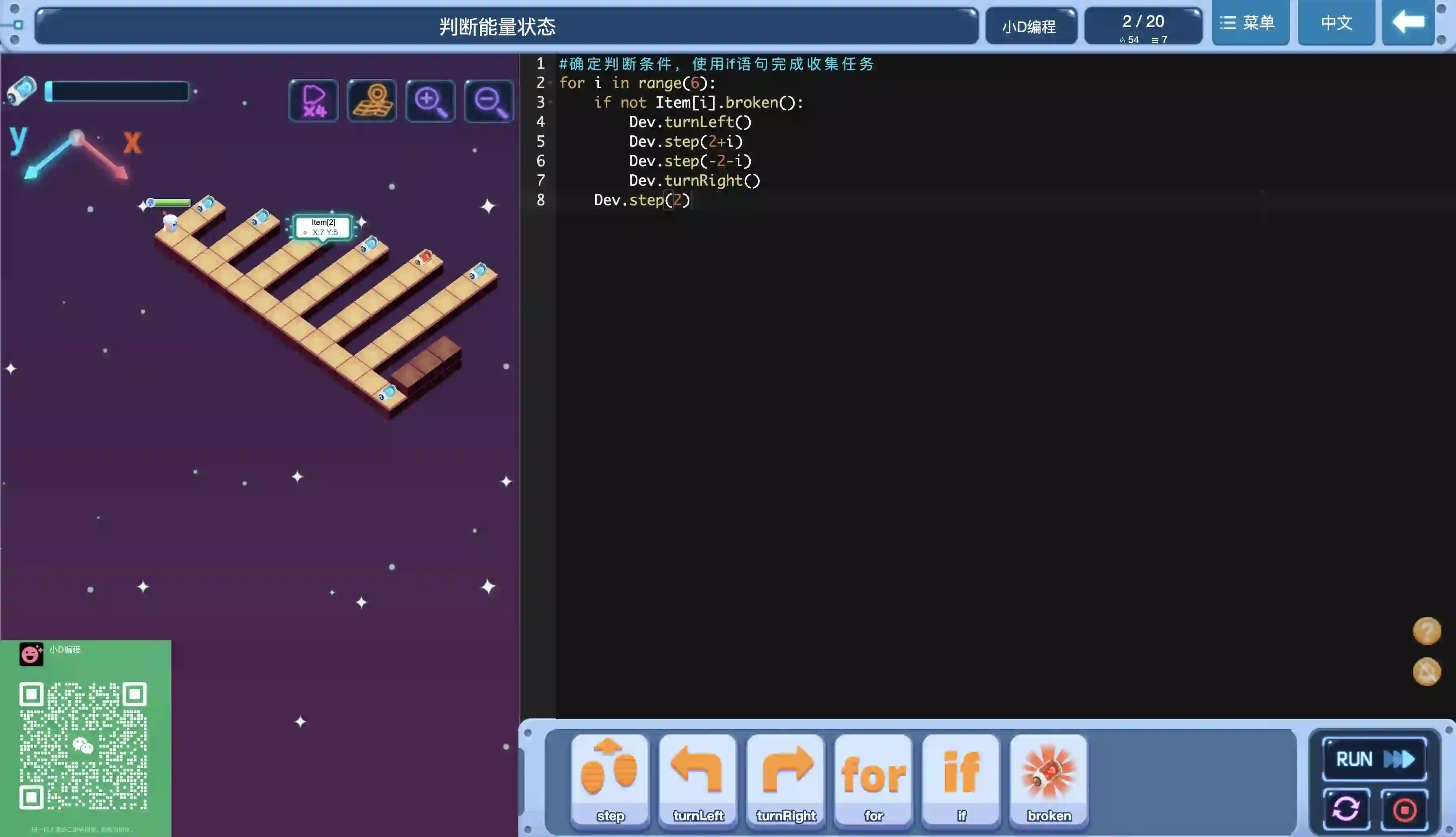Insert the for loop block

click(873, 778)
